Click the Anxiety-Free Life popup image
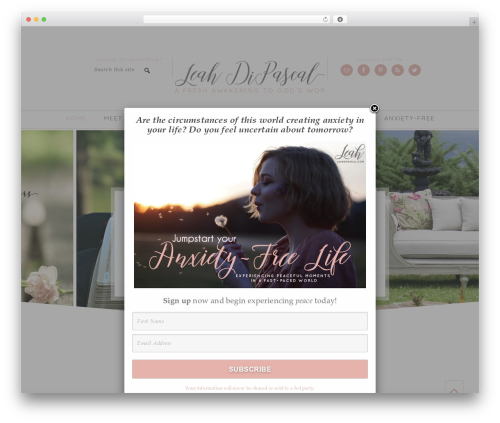Image resolution: width=500 pixels, height=423 pixels. [x=250, y=215]
